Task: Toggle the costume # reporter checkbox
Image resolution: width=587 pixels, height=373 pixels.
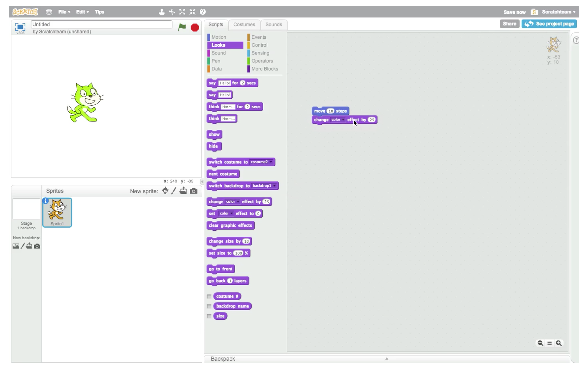Action: click(209, 296)
